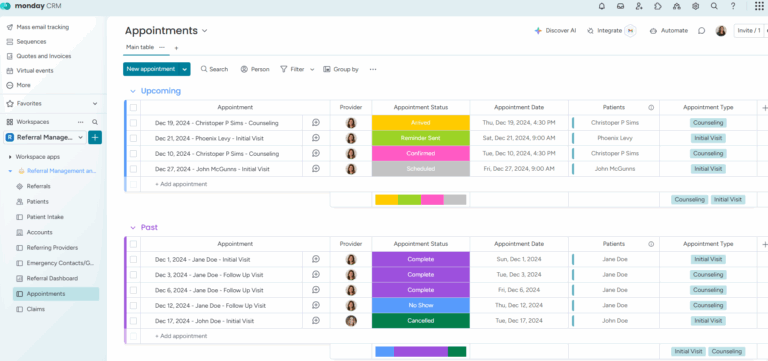The width and height of the screenshot is (768, 361).
Task: Select the Dec 17 John Doe row checkbox
Action: click(133, 321)
